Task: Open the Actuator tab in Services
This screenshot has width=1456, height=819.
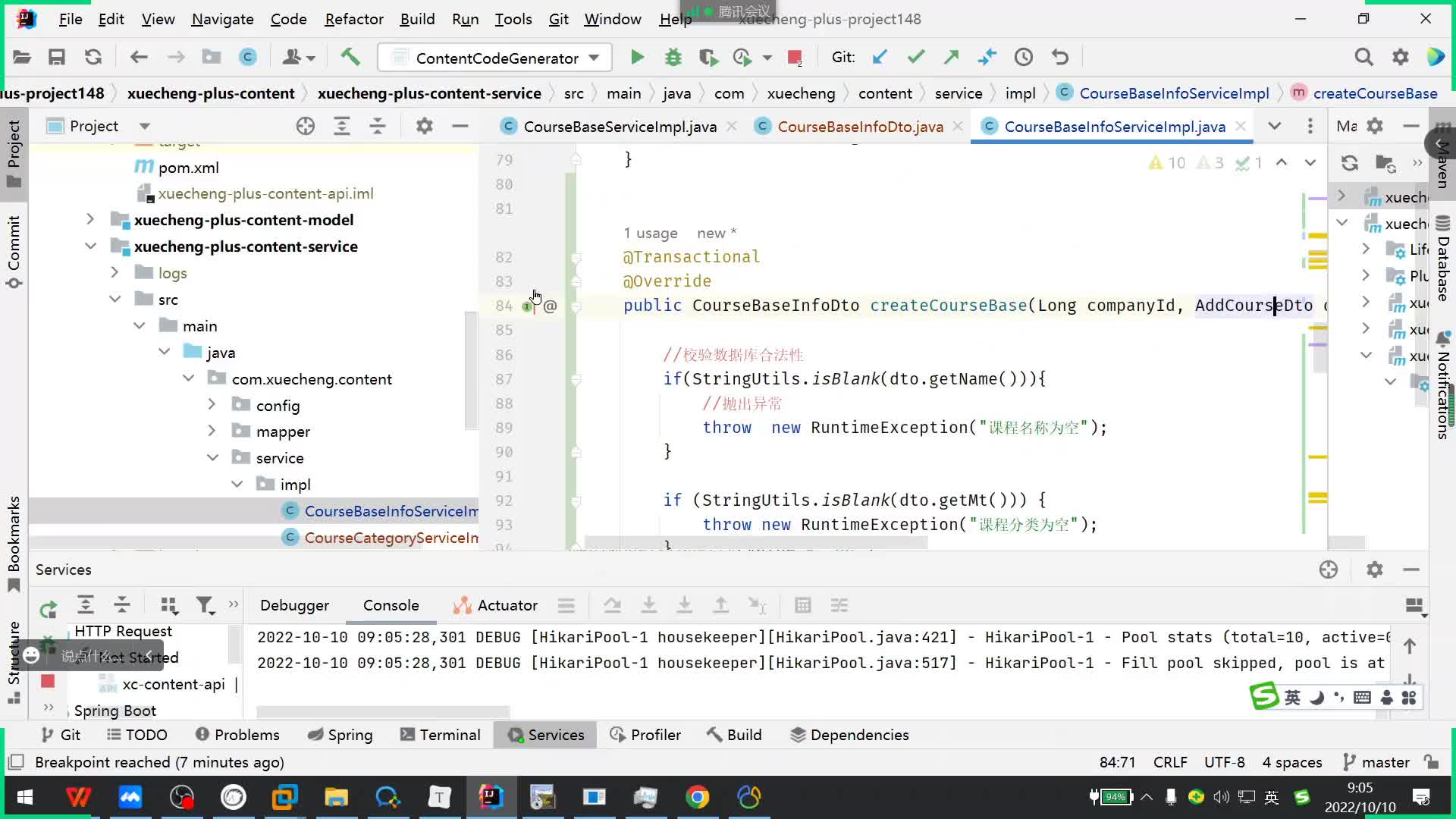Action: pyautogui.click(x=495, y=605)
